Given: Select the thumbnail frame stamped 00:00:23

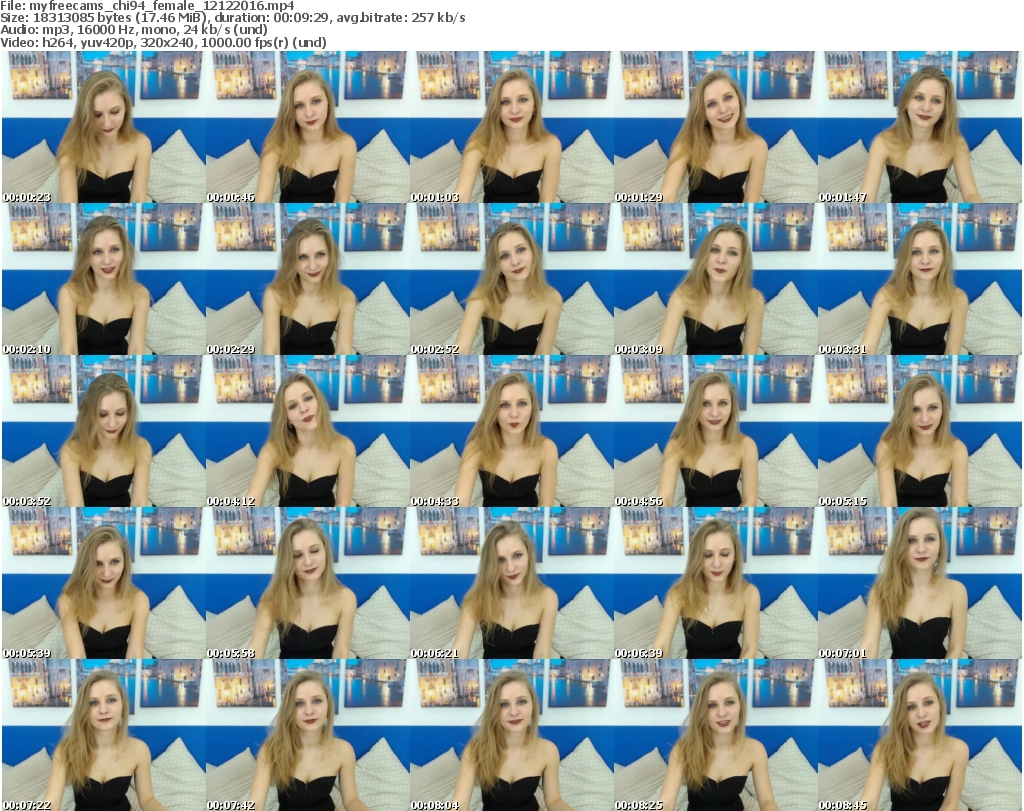Looking at the screenshot, I should (104, 127).
